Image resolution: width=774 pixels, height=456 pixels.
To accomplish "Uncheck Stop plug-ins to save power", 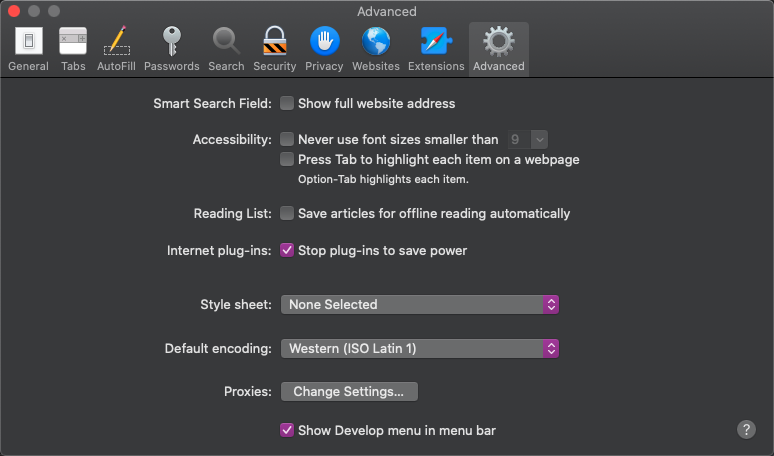I will 287,250.
